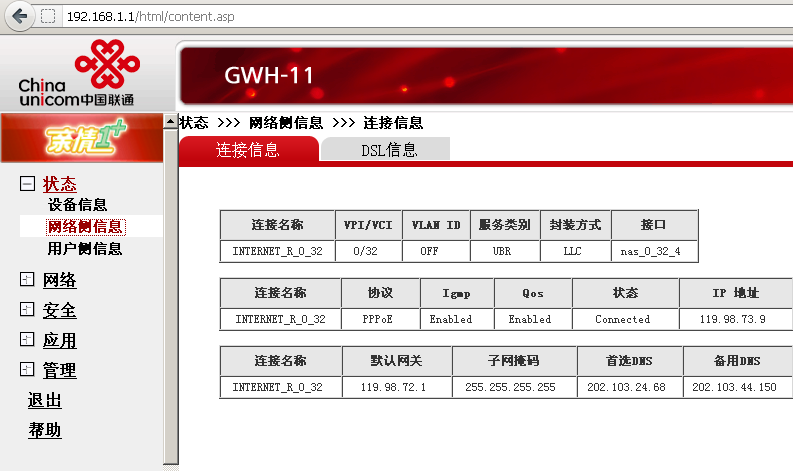Select 网络侧信息 in the sidebar
Screen dimensions: 793x471
85,227
